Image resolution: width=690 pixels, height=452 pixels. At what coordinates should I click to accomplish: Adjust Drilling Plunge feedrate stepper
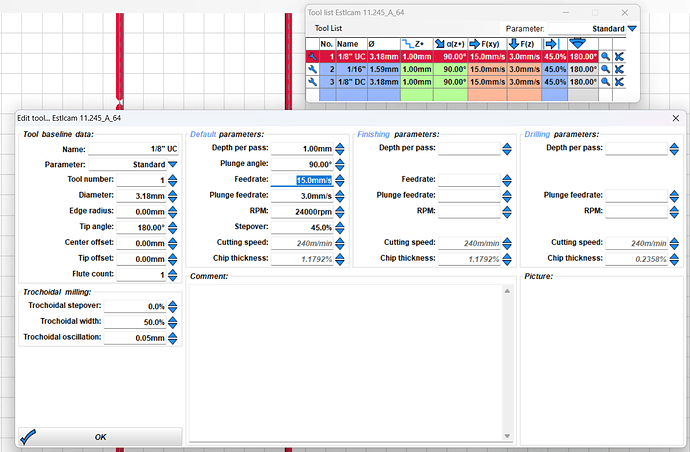674,196
